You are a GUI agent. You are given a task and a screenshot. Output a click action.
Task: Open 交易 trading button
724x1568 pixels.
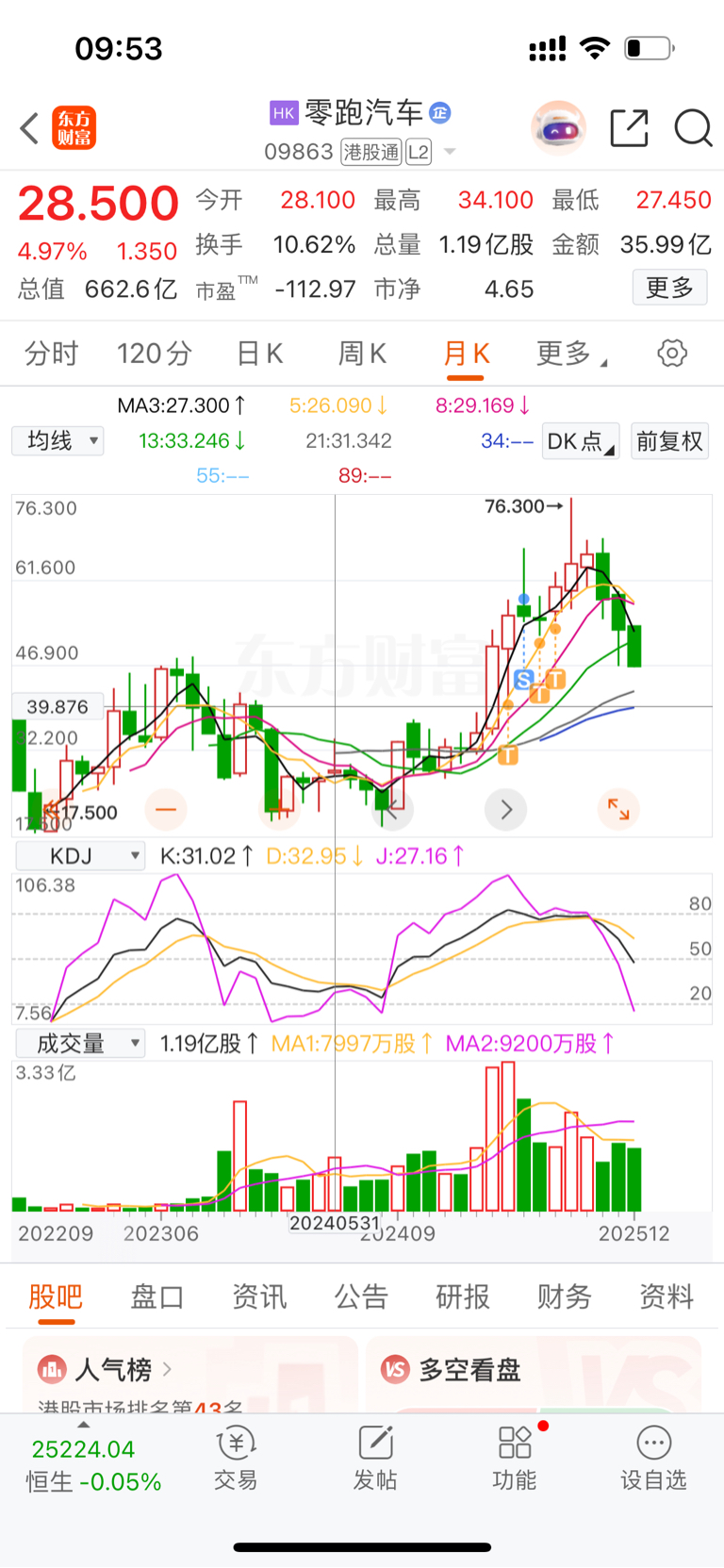(x=236, y=1458)
